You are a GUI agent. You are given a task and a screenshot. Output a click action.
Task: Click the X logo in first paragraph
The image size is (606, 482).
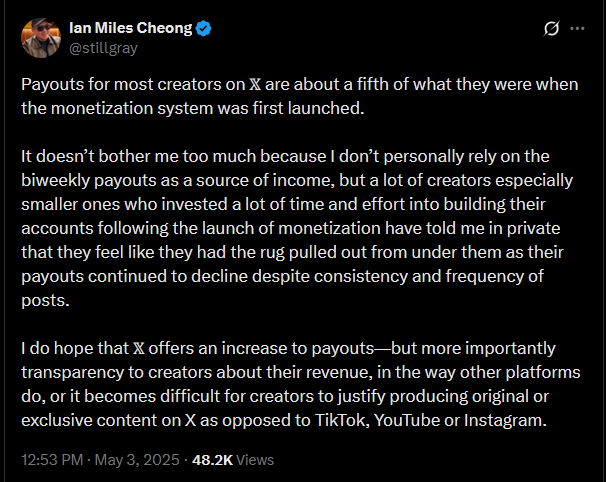[x=255, y=85]
